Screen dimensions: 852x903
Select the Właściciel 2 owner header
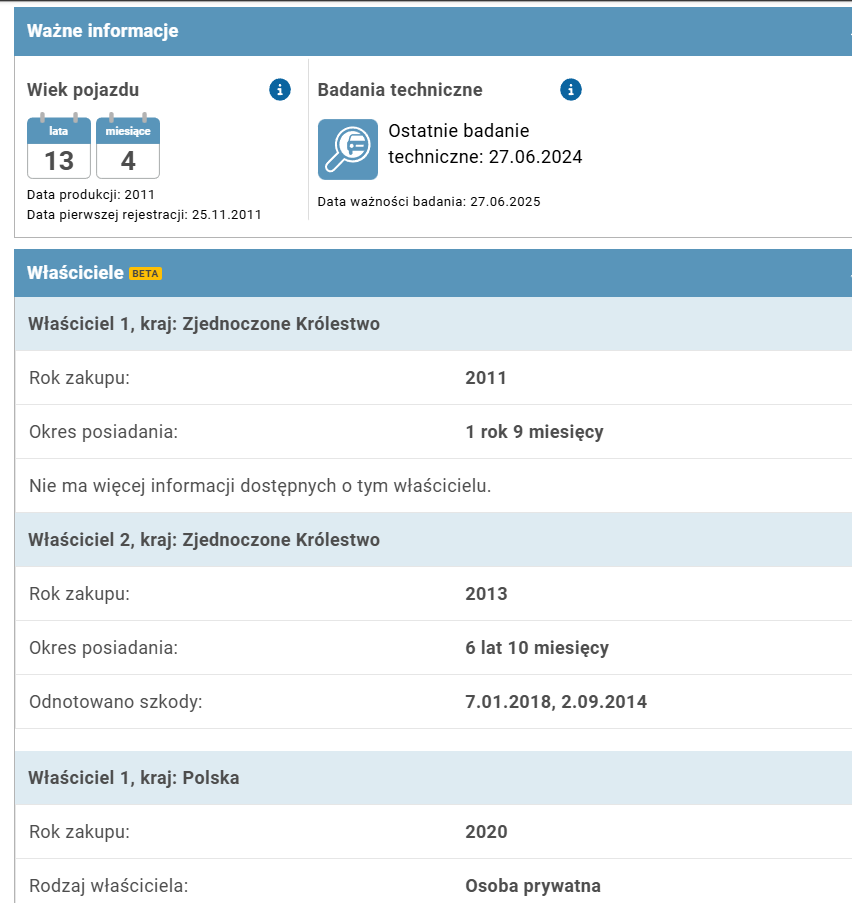(204, 540)
